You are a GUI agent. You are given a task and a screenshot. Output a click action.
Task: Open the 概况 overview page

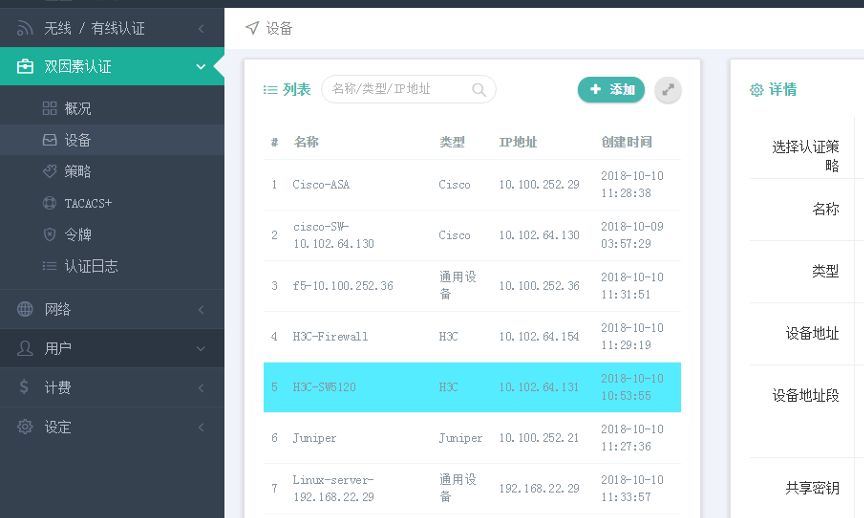click(x=112, y=109)
